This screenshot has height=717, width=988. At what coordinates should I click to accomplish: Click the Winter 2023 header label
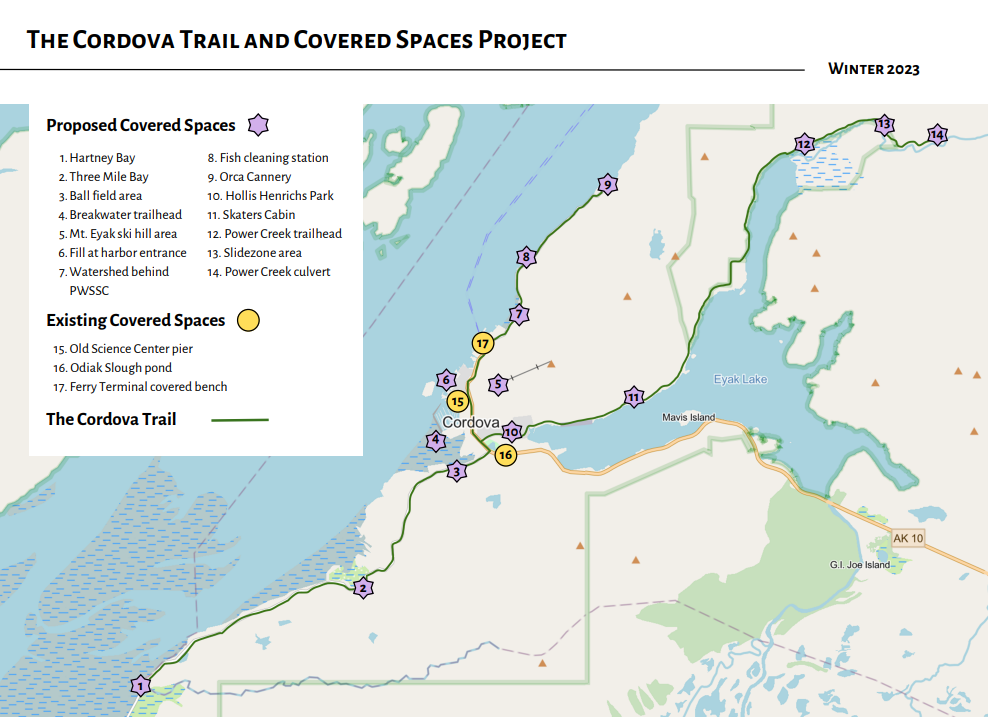coord(873,70)
